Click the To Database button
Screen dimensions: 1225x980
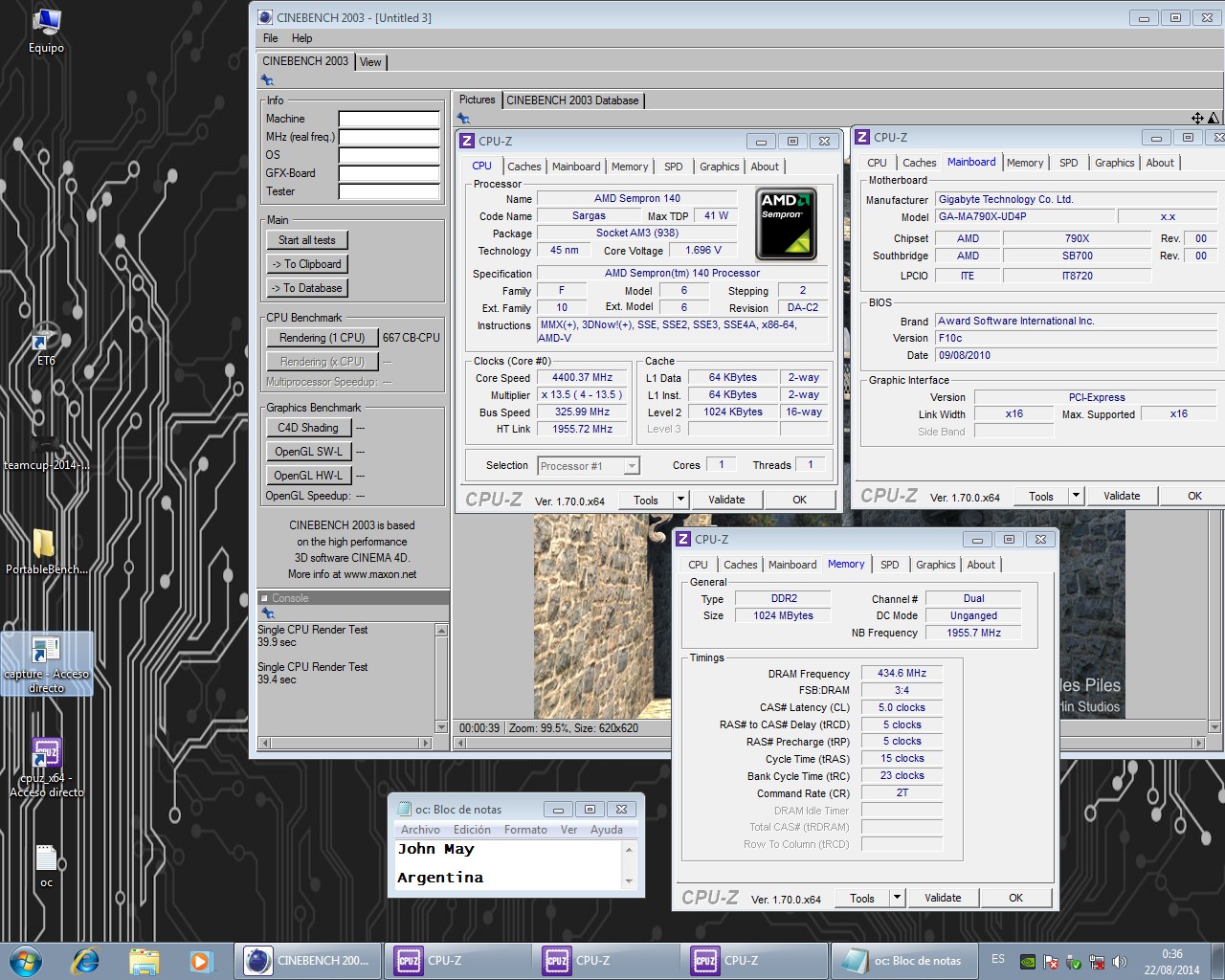[307, 288]
